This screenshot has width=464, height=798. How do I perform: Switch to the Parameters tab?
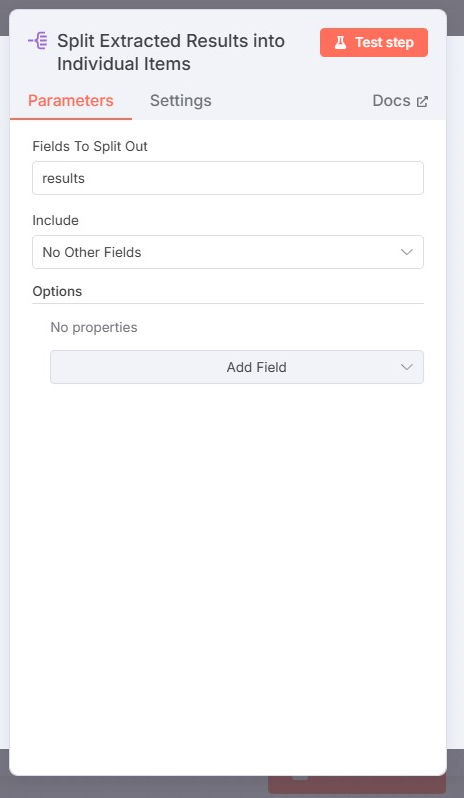pos(71,101)
